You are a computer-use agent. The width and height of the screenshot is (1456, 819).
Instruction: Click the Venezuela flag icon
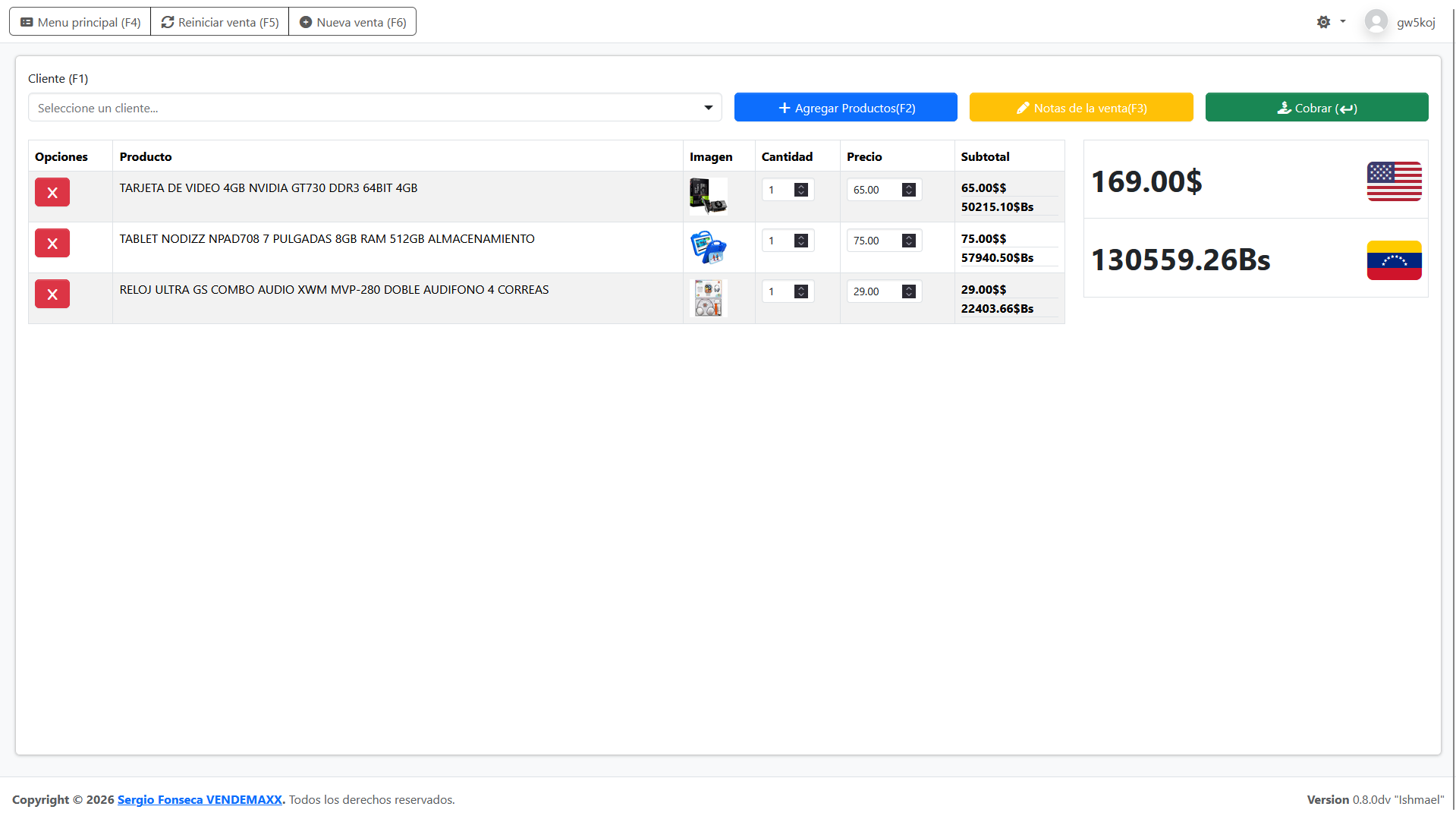1394,260
